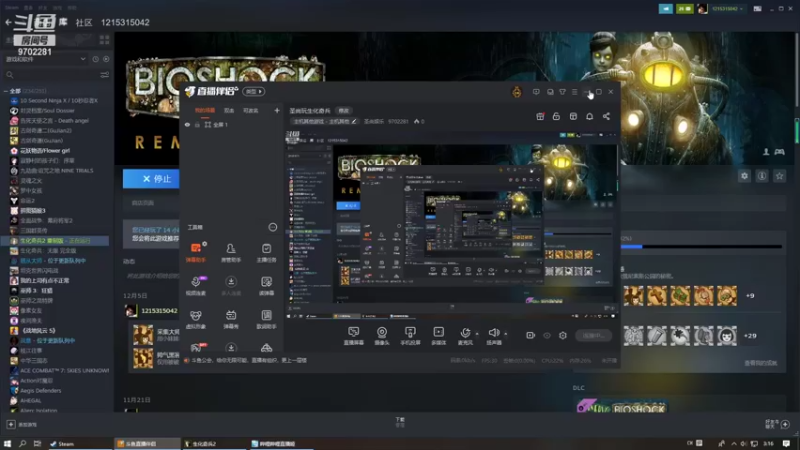
Task: Click the unlock padlock icon in header
Action: pyautogui.click(x=556, y=116)
